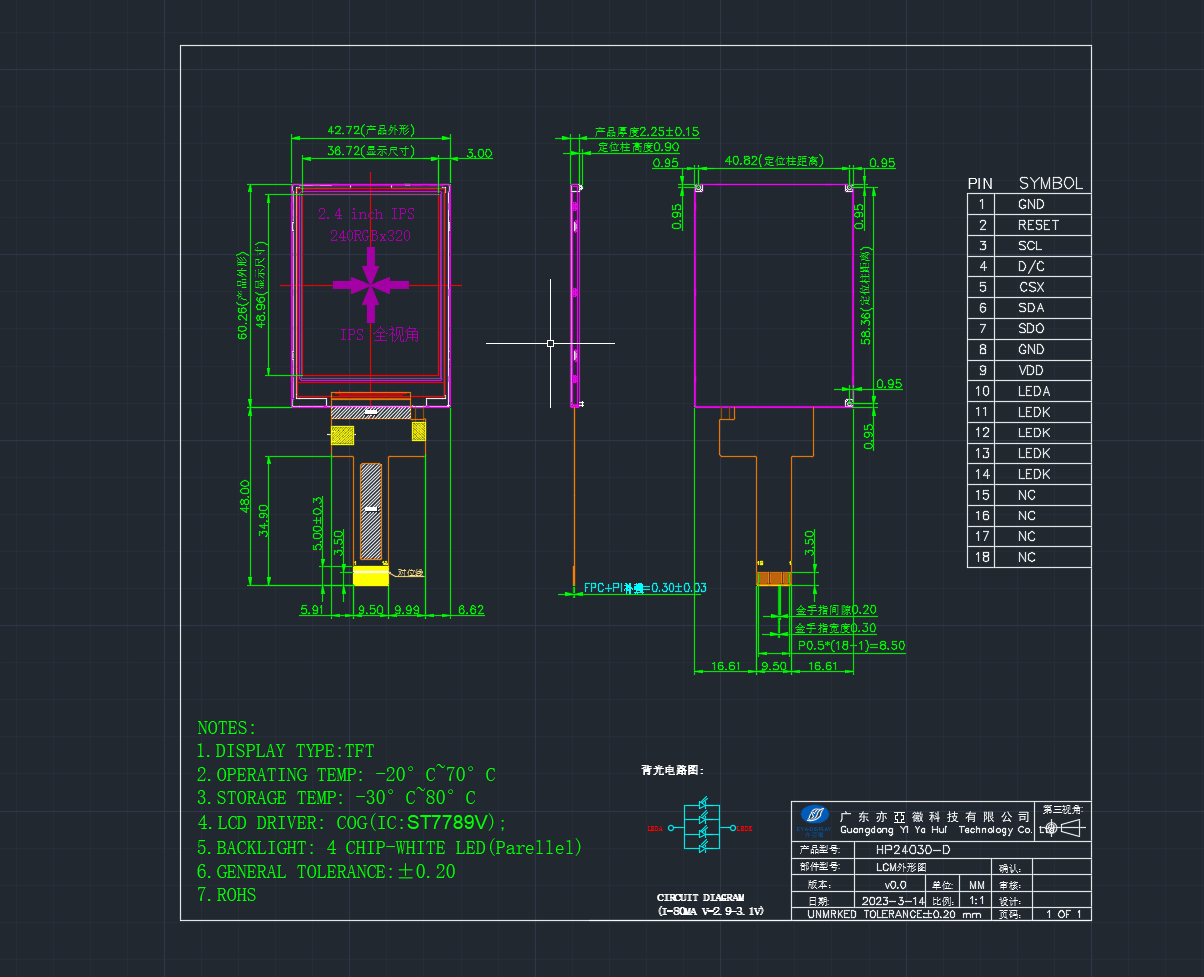Select the "34.90" dimension text

pyautogui.click(x=263, y=521)
